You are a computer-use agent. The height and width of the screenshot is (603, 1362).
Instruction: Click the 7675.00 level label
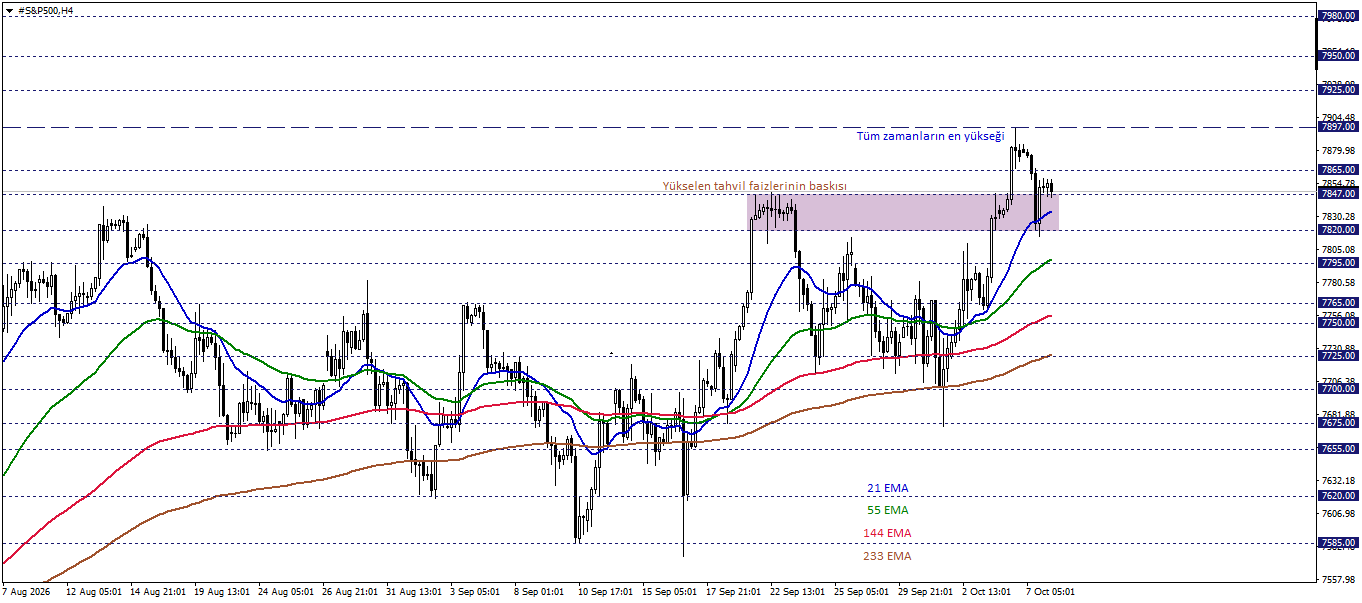pyautogui.click(x=1338, y=423)
